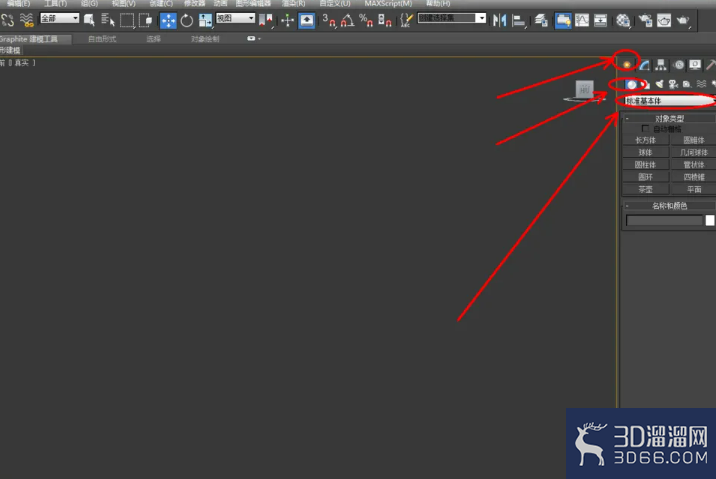Activate the Select and Scale tool
The image size is (716, 479).
coord(205,21)
